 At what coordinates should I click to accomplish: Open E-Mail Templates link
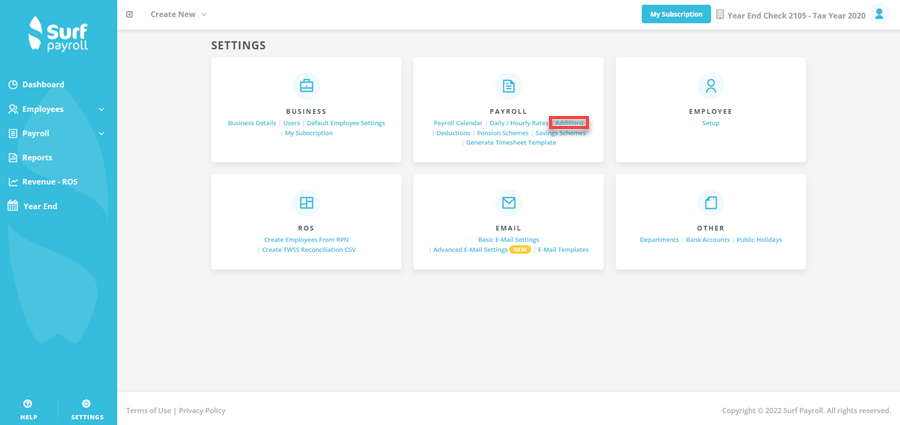coord(564,250)
